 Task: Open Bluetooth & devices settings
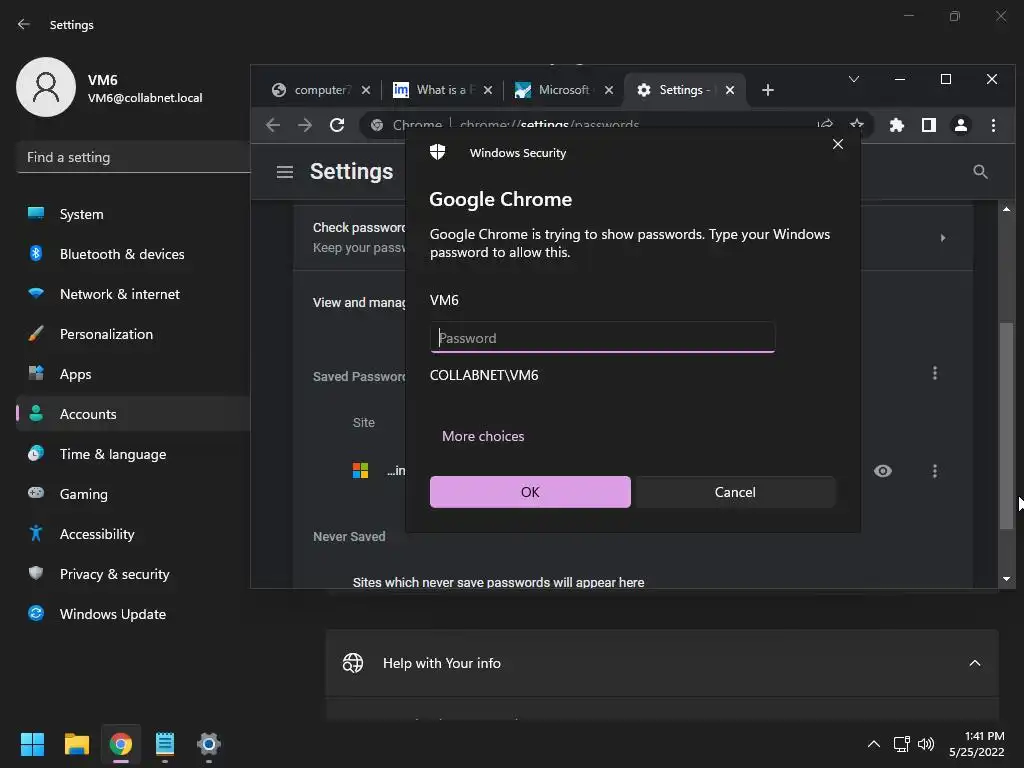coord(133,254)
